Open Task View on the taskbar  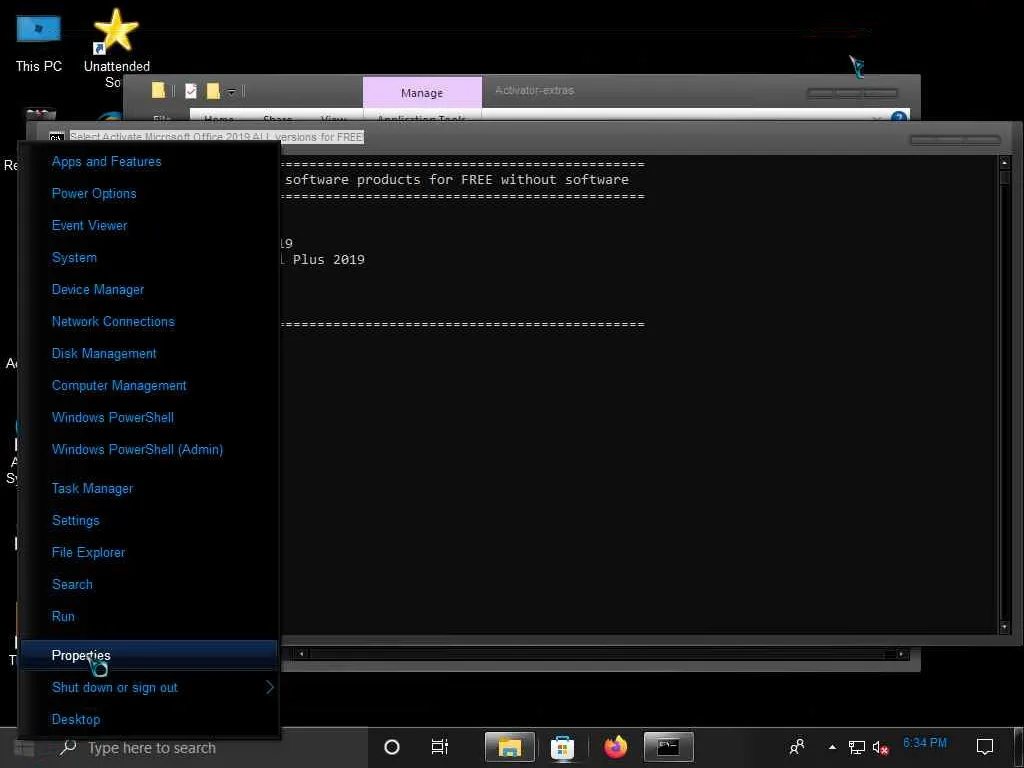(x=440, y=747)
